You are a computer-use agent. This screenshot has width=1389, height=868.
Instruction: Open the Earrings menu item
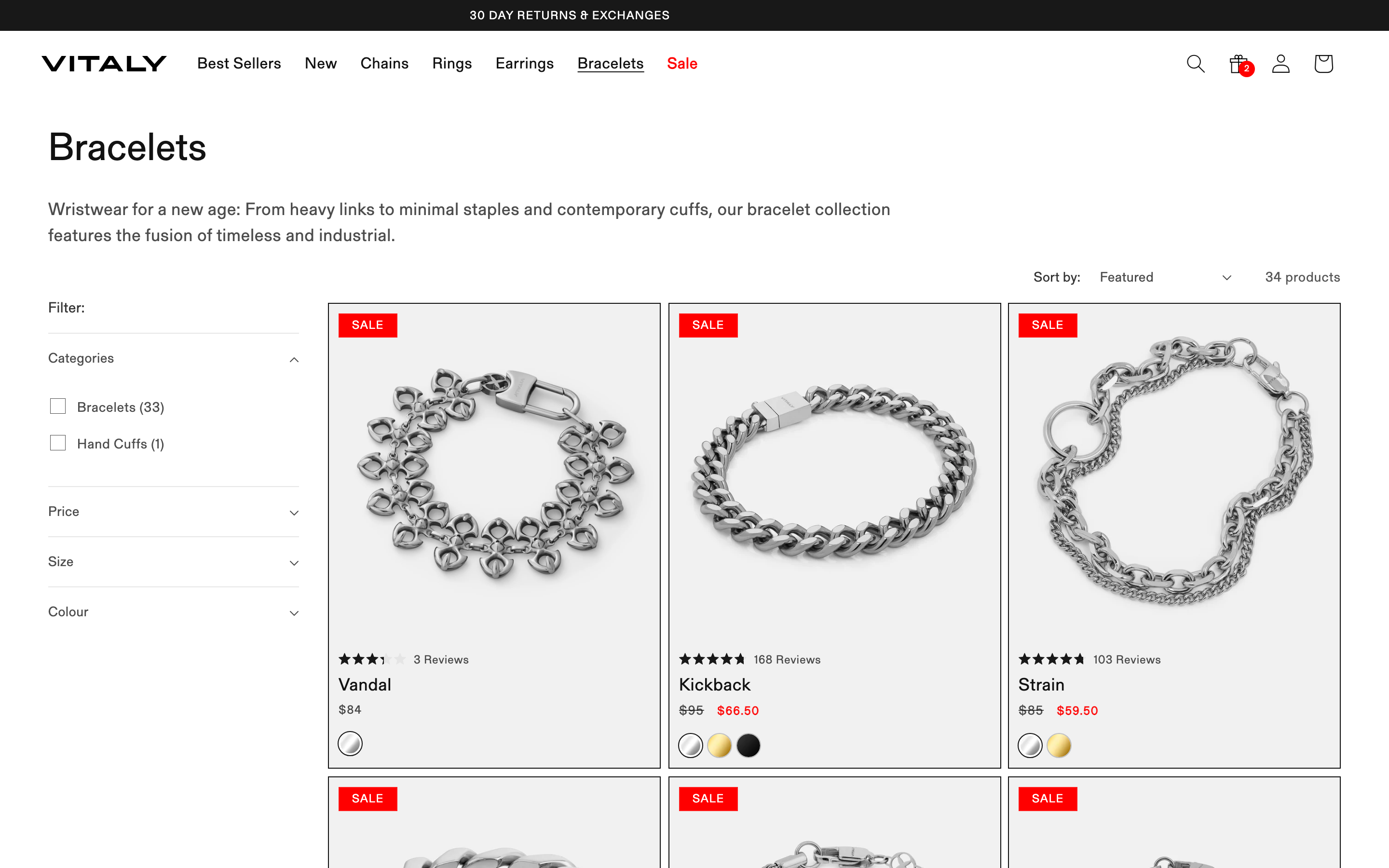pyautogui.click(x=525, y=64)
